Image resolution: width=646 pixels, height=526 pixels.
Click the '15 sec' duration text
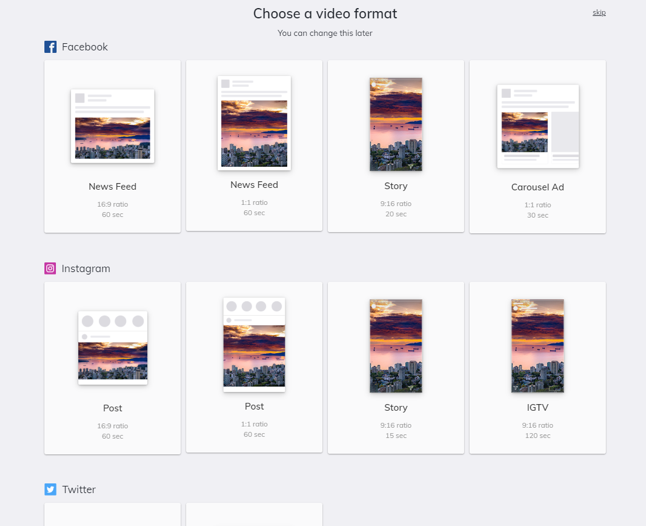pos(396,435)
